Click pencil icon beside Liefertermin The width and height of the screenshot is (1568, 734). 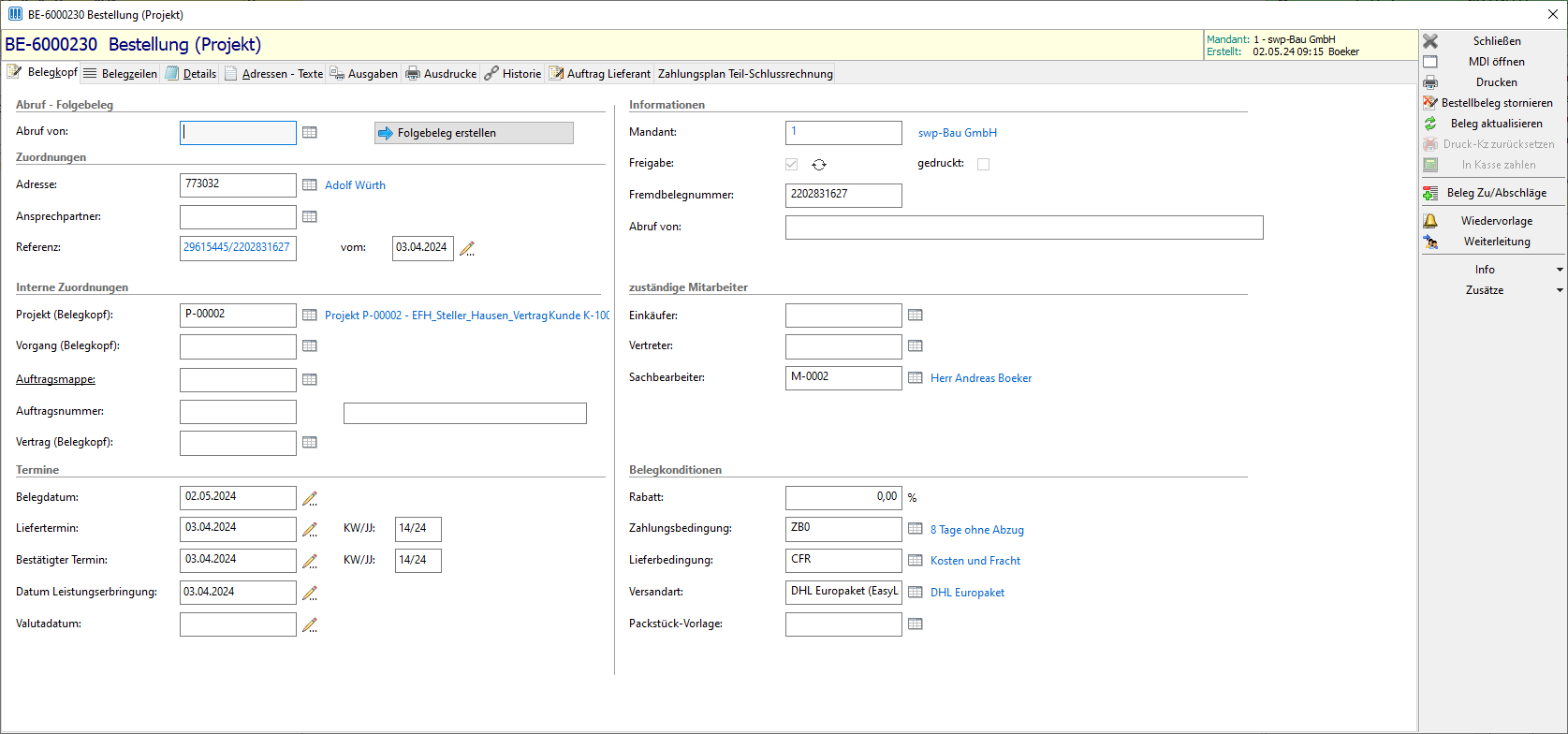(x=310, y=529)
